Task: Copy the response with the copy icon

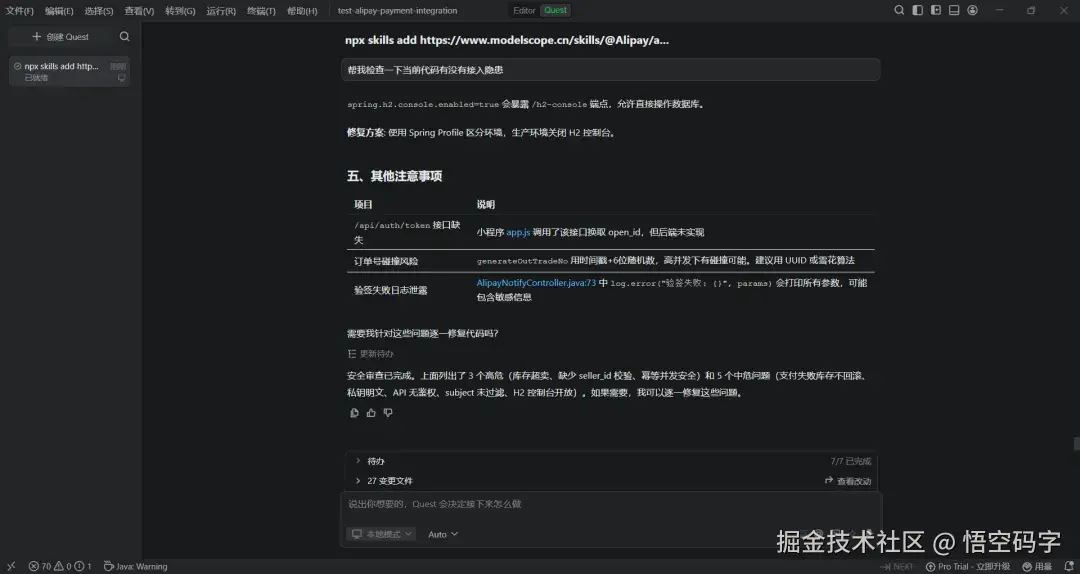Action: [x=354, y=413]
